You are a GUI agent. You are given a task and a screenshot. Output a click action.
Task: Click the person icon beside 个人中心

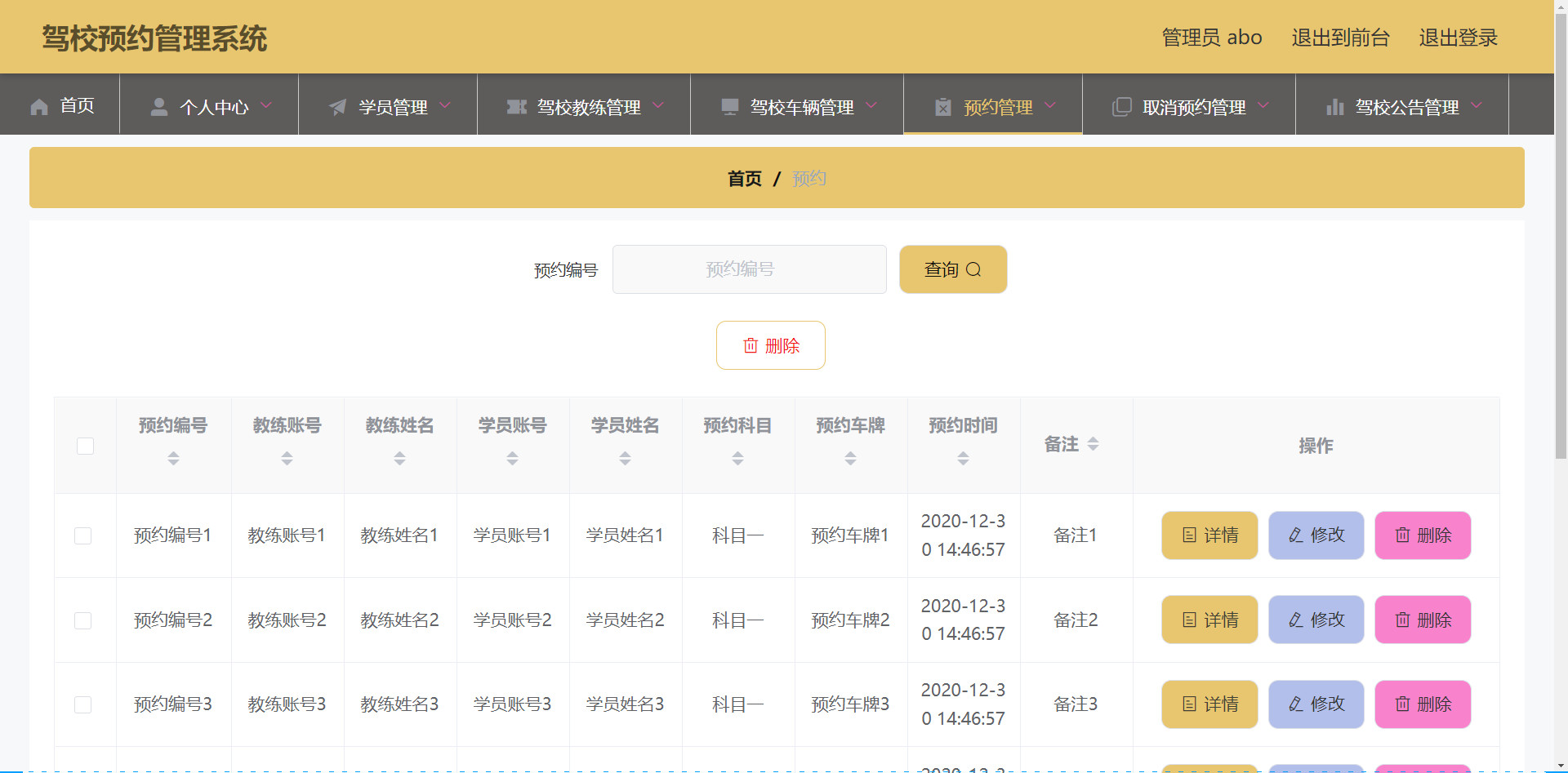(159, 107)
